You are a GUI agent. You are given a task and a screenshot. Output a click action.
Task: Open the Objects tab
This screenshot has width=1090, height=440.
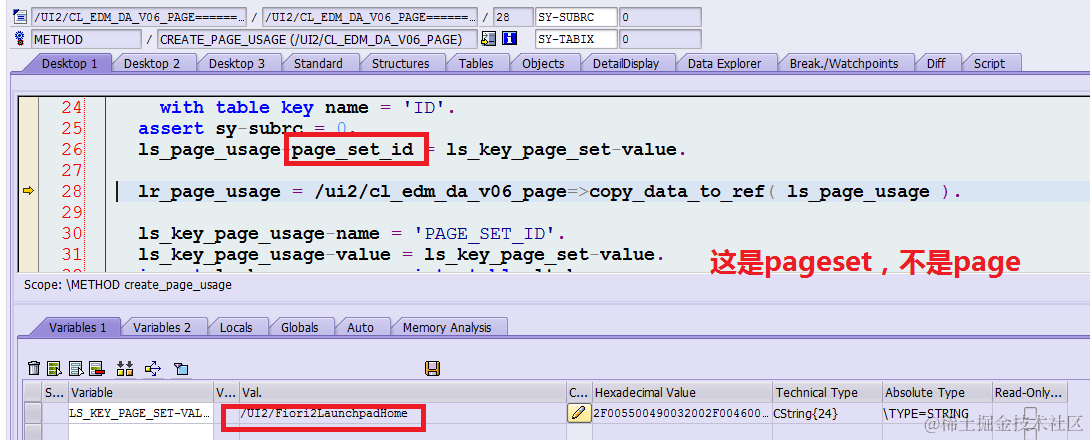click(x=543, y=63)
